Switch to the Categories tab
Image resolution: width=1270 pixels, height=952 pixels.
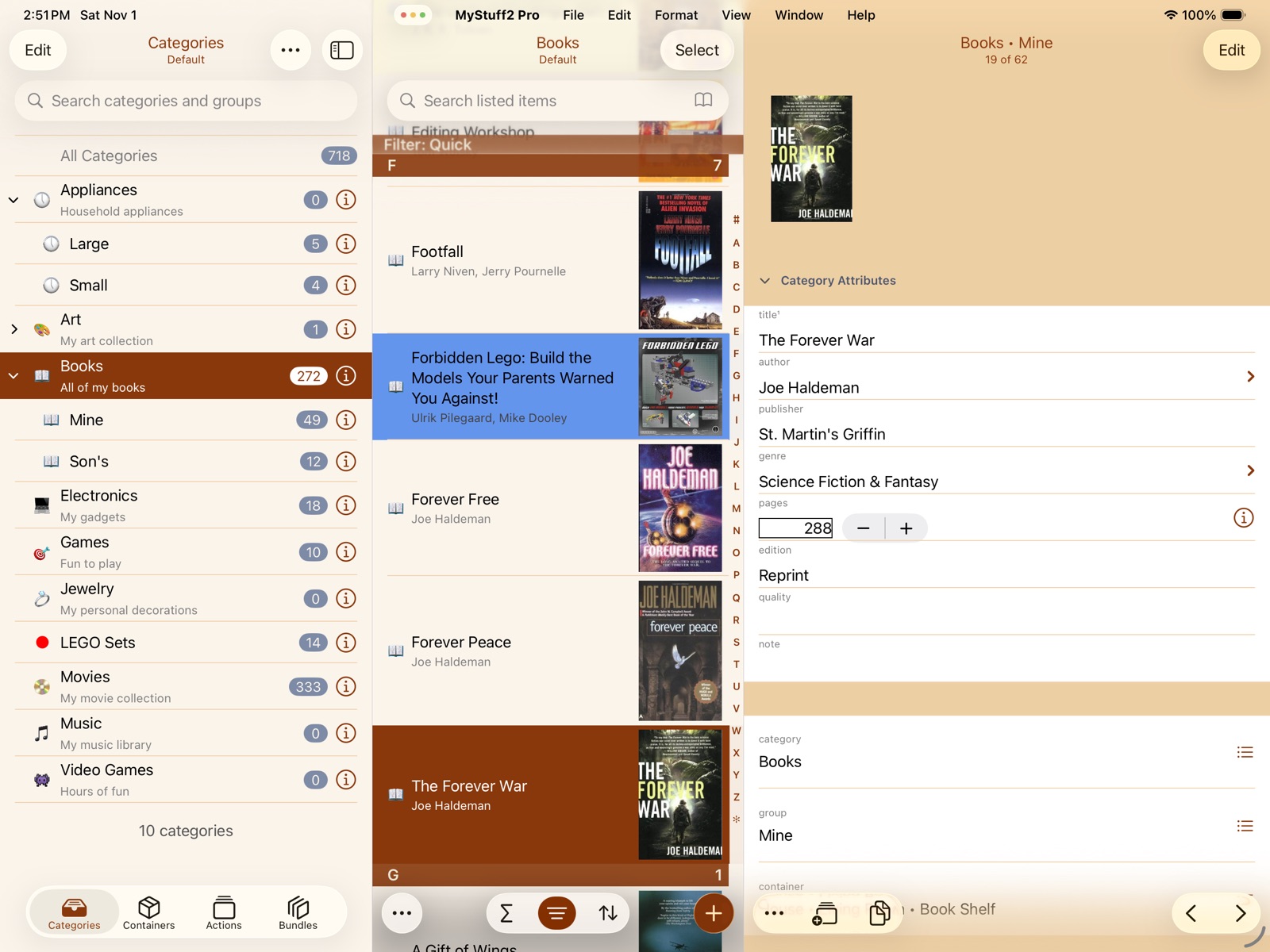click(x=74, y=913)
